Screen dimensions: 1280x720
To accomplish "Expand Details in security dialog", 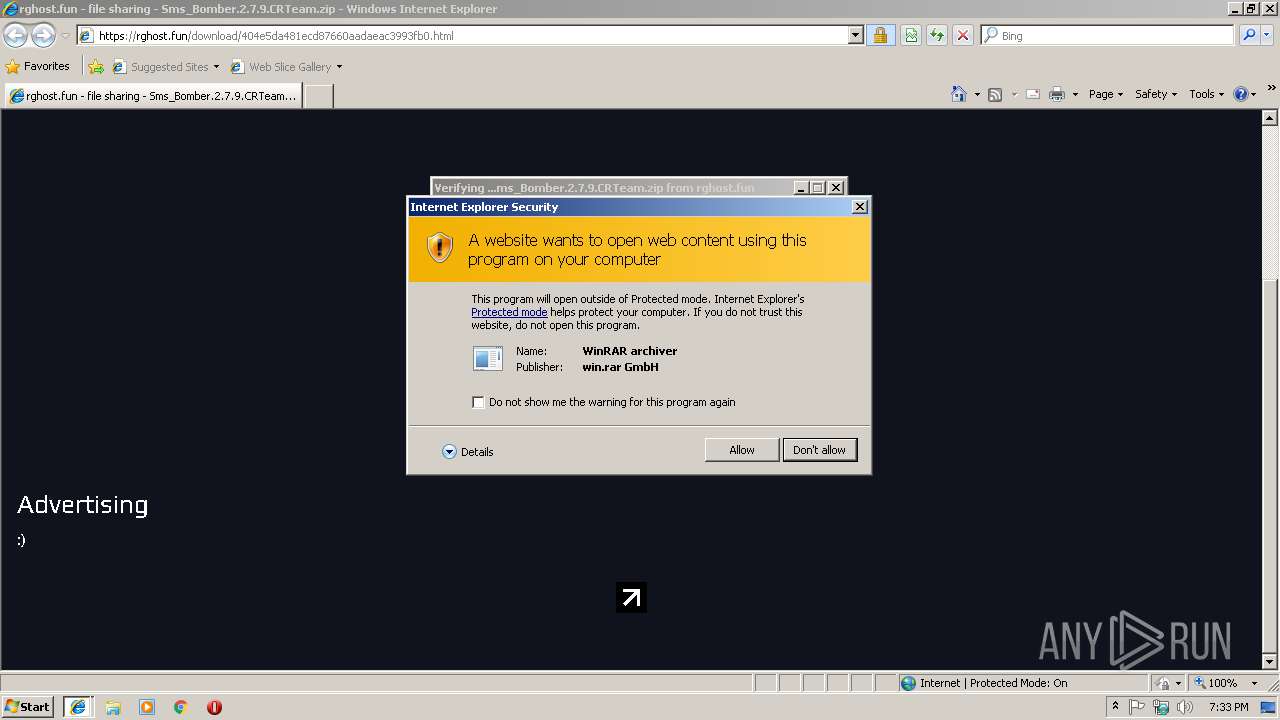I will pos(467,452).
